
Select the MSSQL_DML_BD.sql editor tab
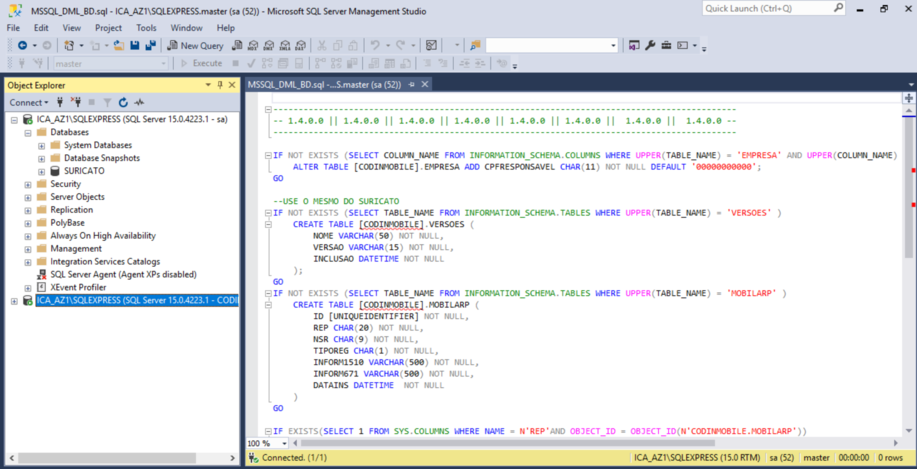[325, 85]
